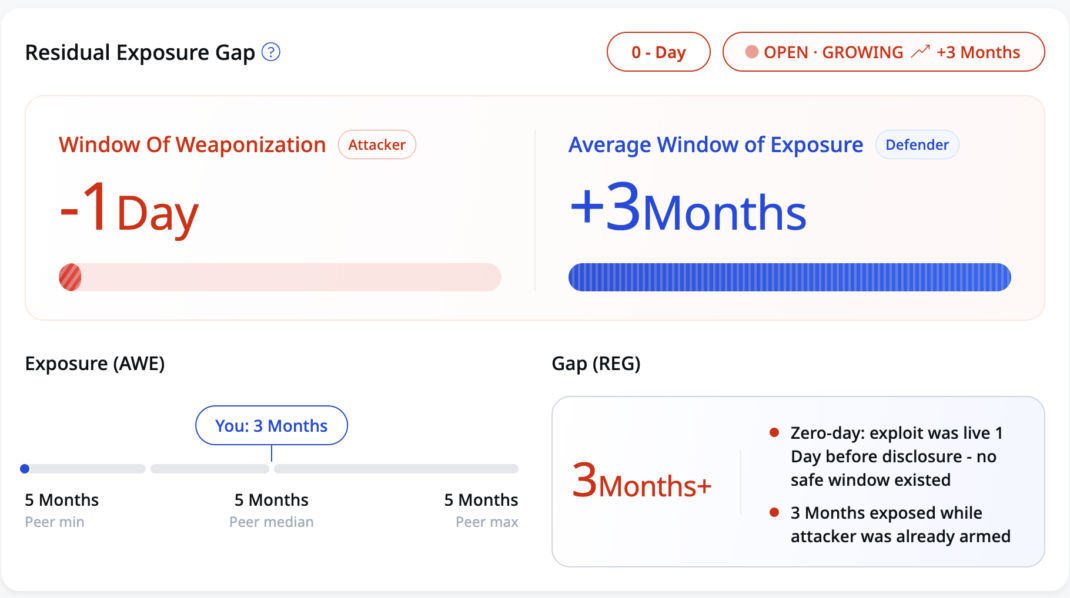Click the "Gap (REG)" section title
1070x598 pixels.
[596, 364]
